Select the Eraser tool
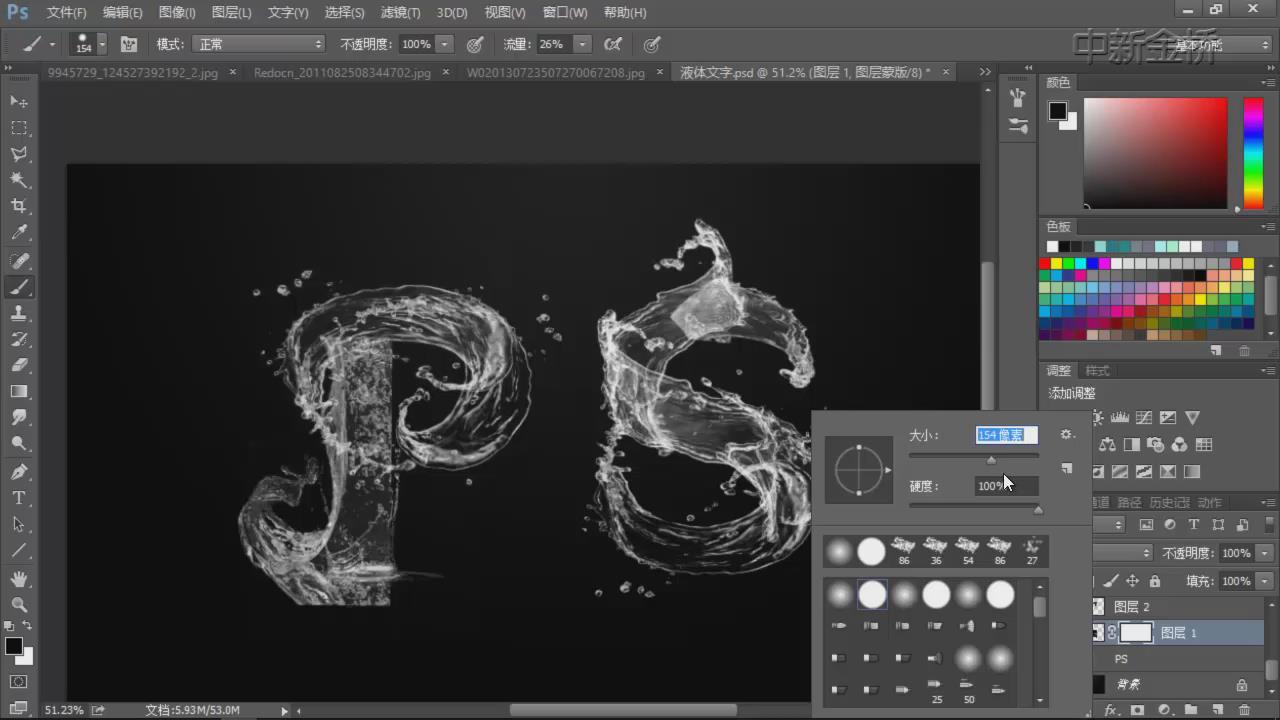 coord(19,365)
